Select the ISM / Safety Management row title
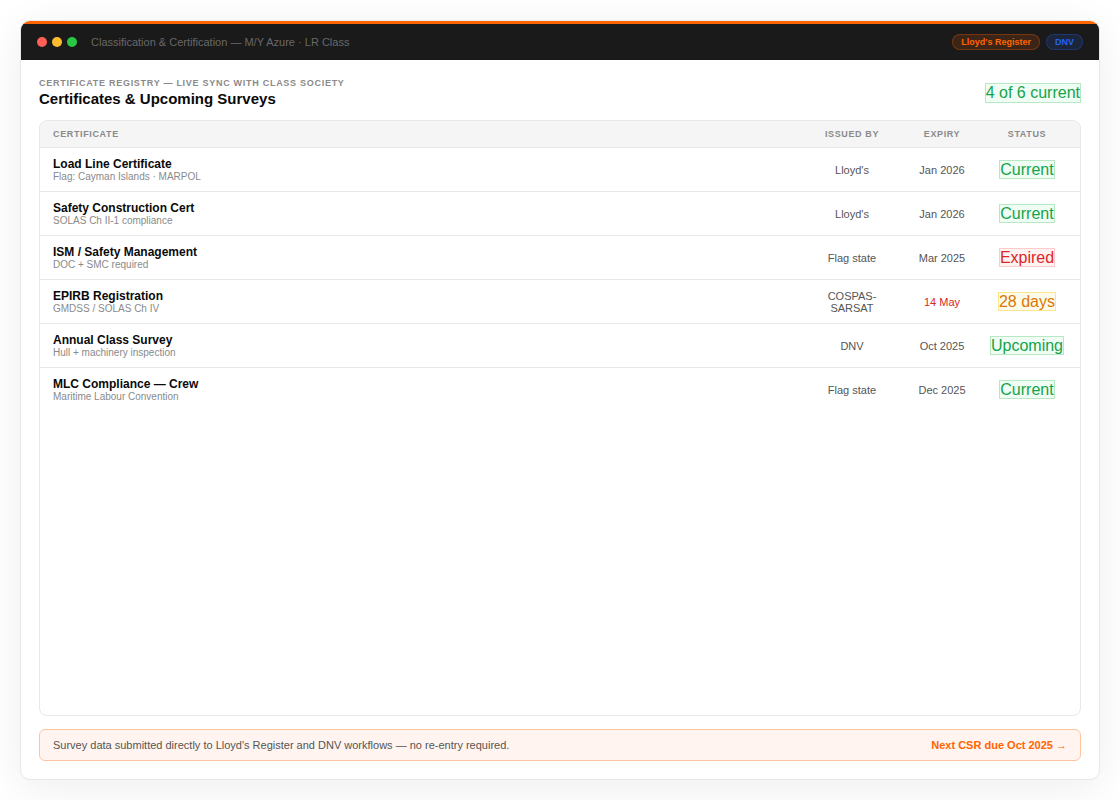 point(125,251)
